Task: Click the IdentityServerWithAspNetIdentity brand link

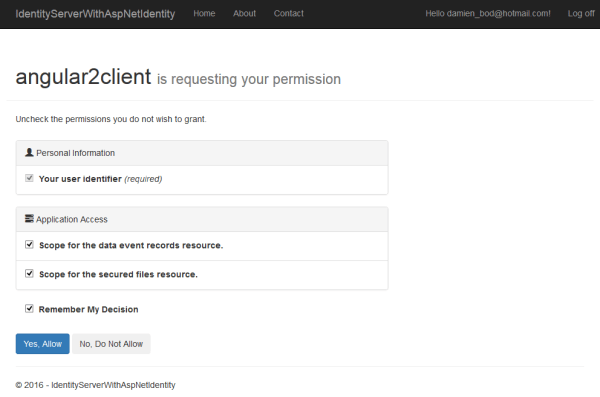Action: click(95, 14)
